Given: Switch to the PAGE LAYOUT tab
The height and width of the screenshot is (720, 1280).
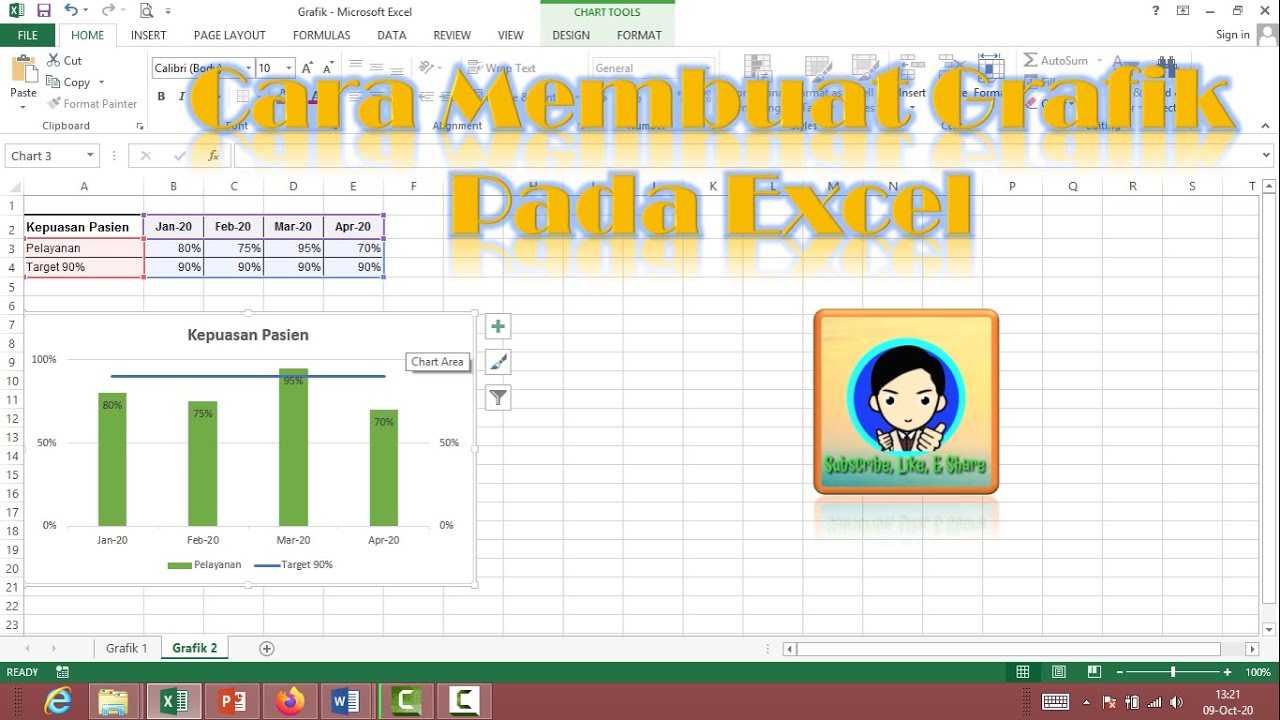Looking at the screenshot, I should (x=230, y=35).
